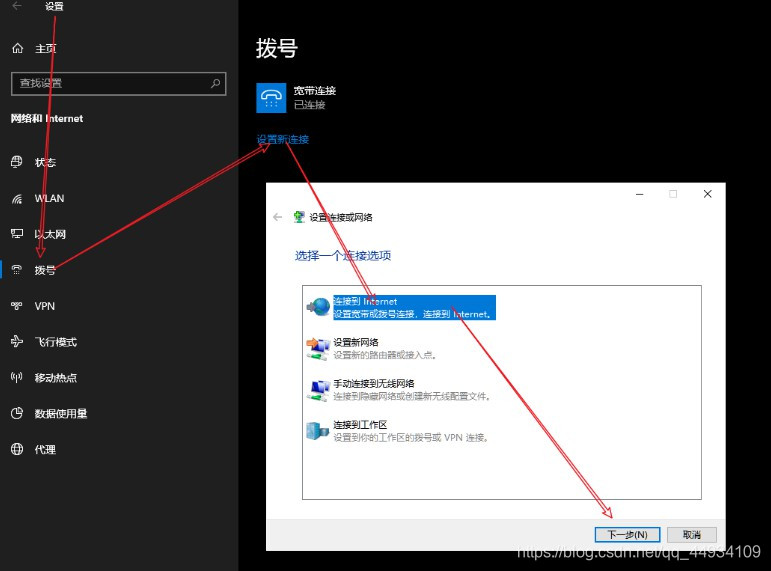Select the 拨号 sidebar entry
Image resolution: width=771 pixels, height=571 pixels.
pyautogui.click(x=45, y=270)
